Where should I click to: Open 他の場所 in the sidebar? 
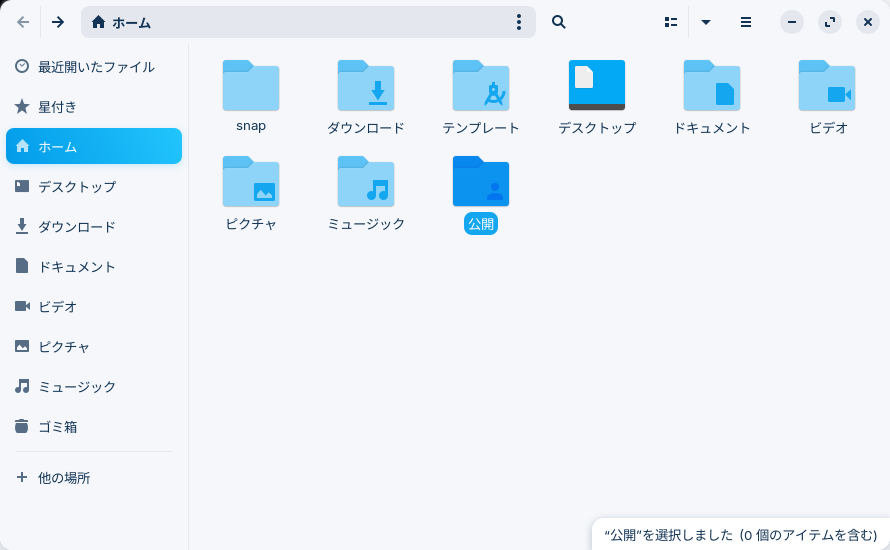coord(94,477)
